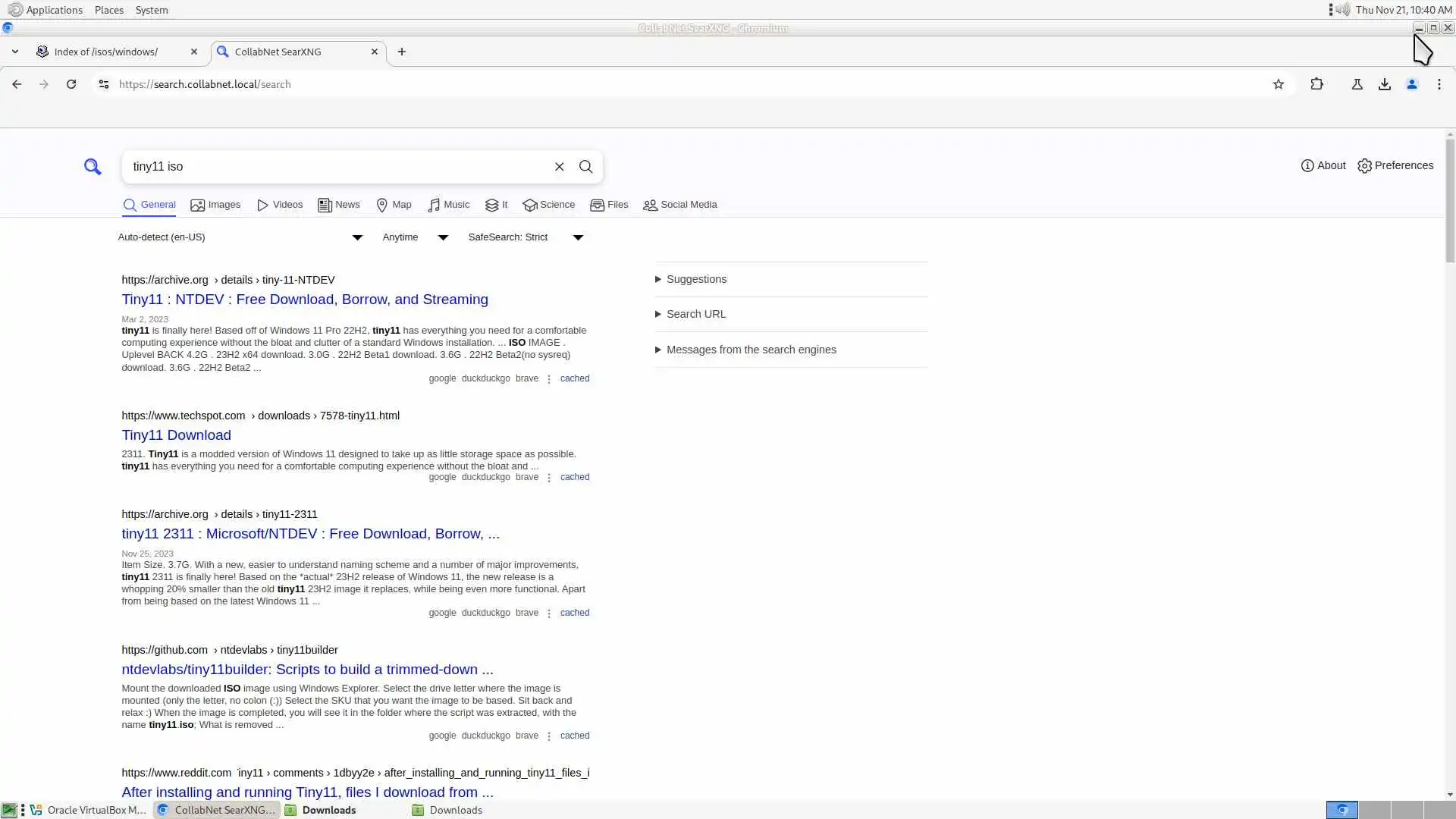Expand the Suggestions section
The width and height of the screenshot is (1456, 819).
tap(695, 279)
